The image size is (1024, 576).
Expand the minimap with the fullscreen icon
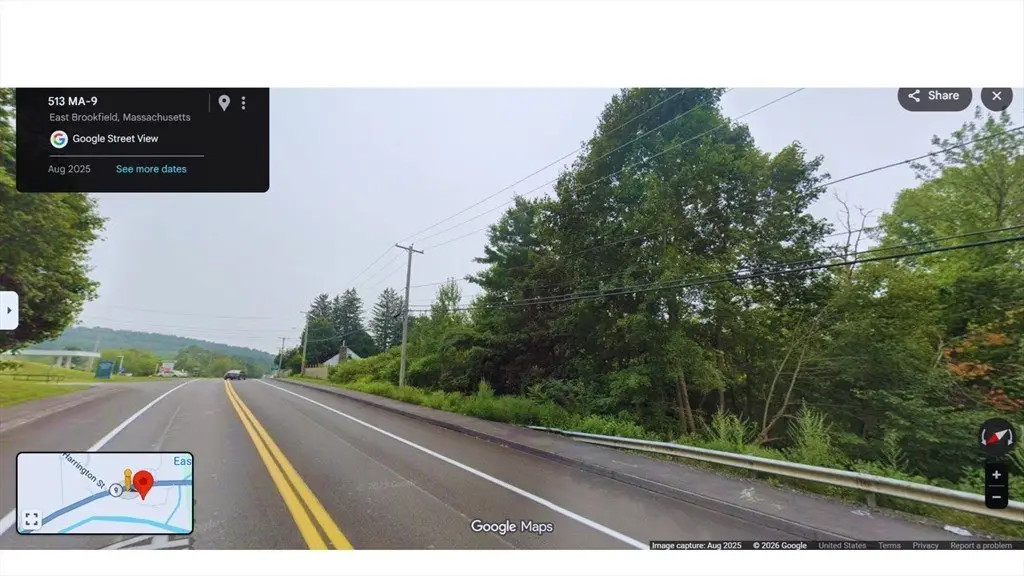pyautogui.click(x=31, y=519)
